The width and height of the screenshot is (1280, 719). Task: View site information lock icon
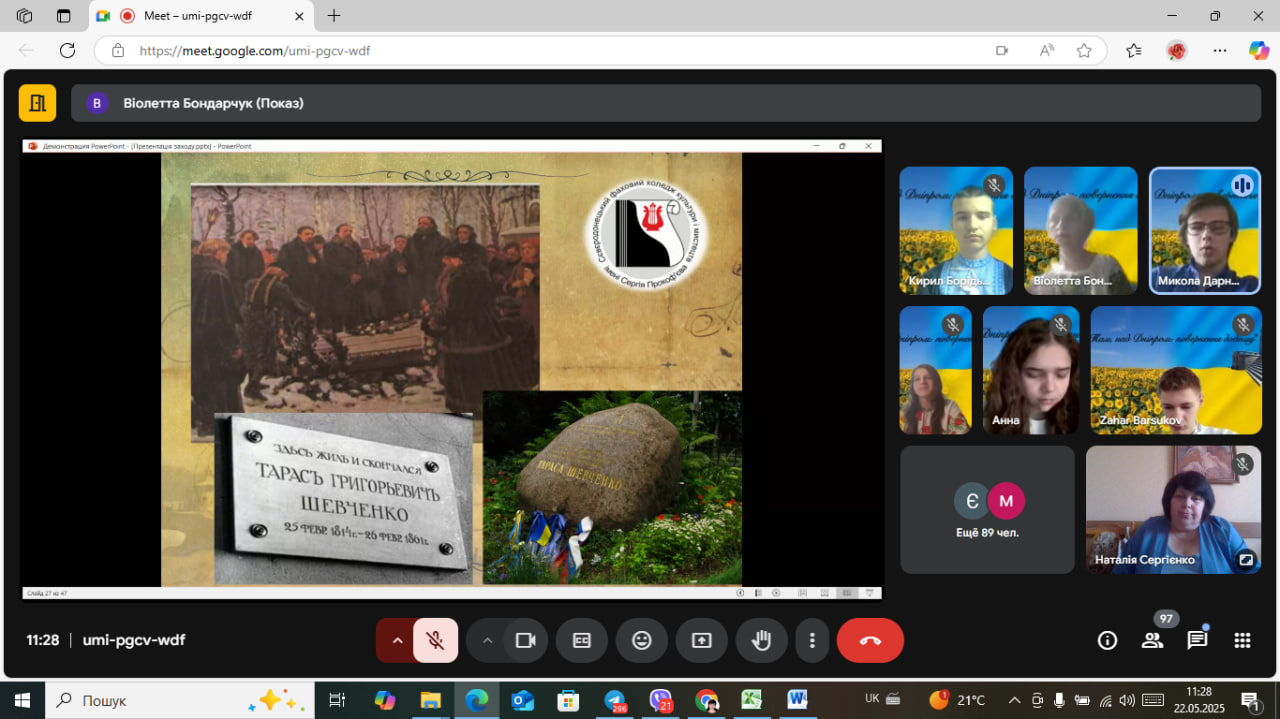tap(117, 50)
